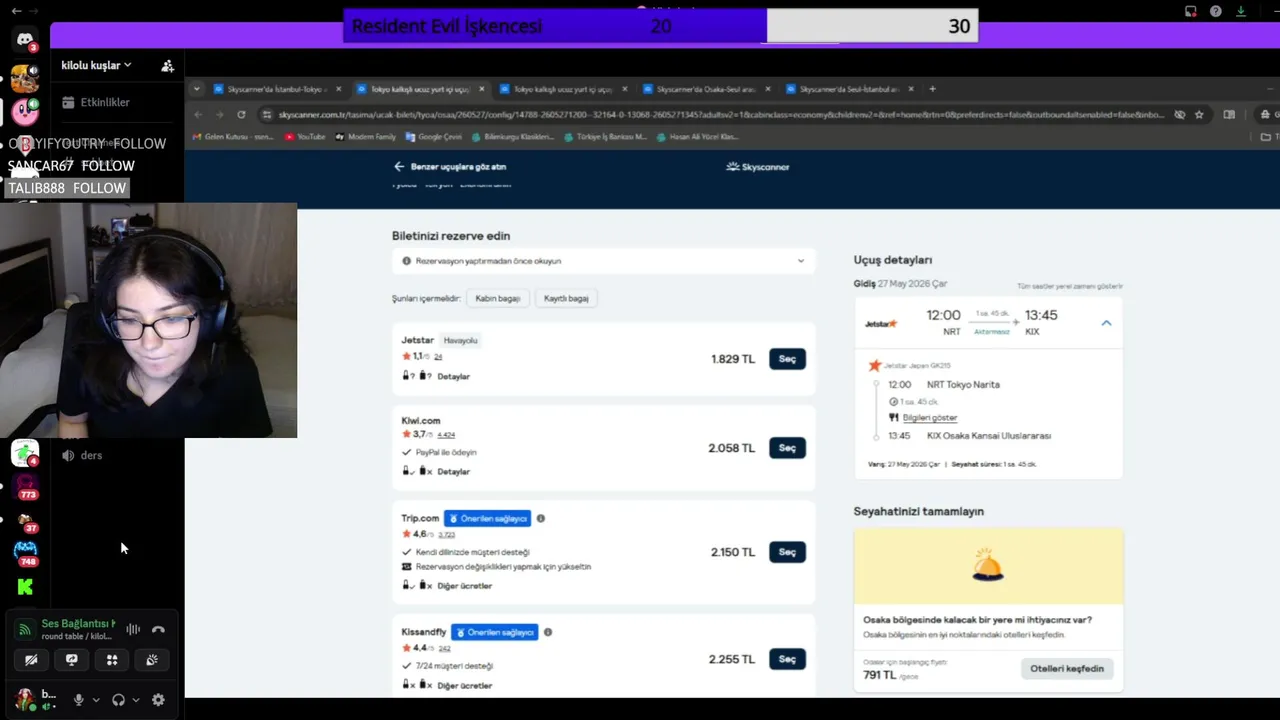The width and height of the screenshot is (1280, 720).
Task: Click Otelleri keşfedin button
Action: [x=1067, y=668]
